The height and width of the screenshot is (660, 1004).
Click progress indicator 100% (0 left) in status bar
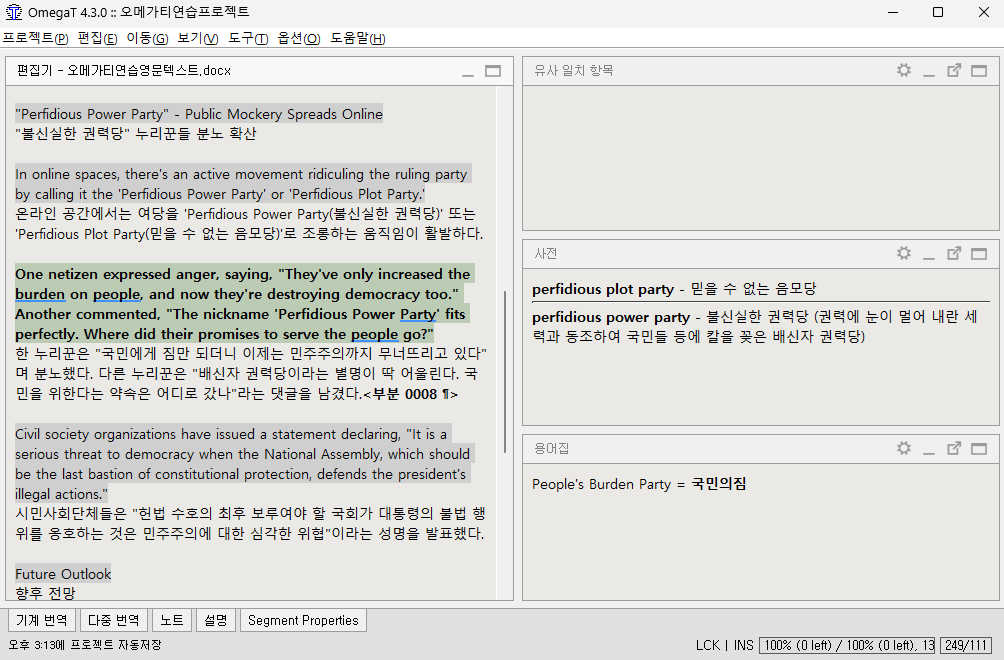point(847,645)
